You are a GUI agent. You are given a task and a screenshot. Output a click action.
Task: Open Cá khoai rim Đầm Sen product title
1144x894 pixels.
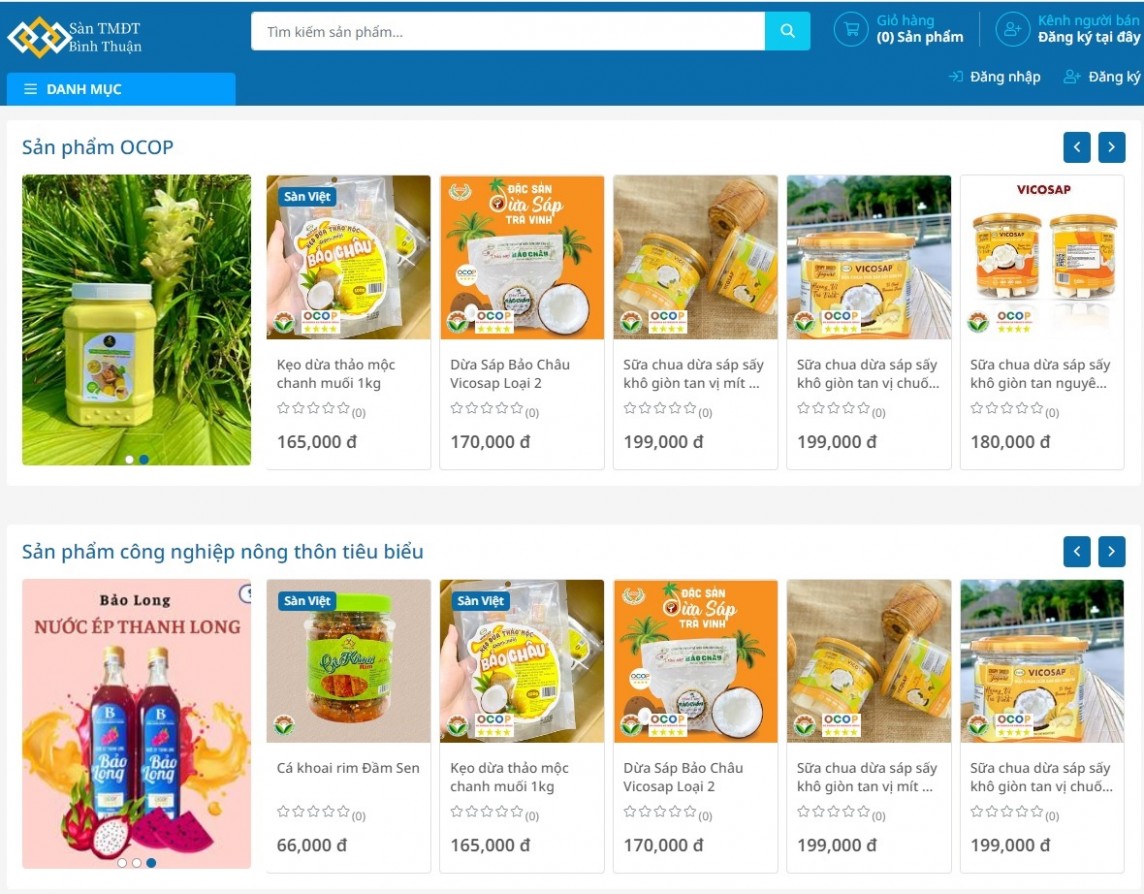[x=348, y=768]
